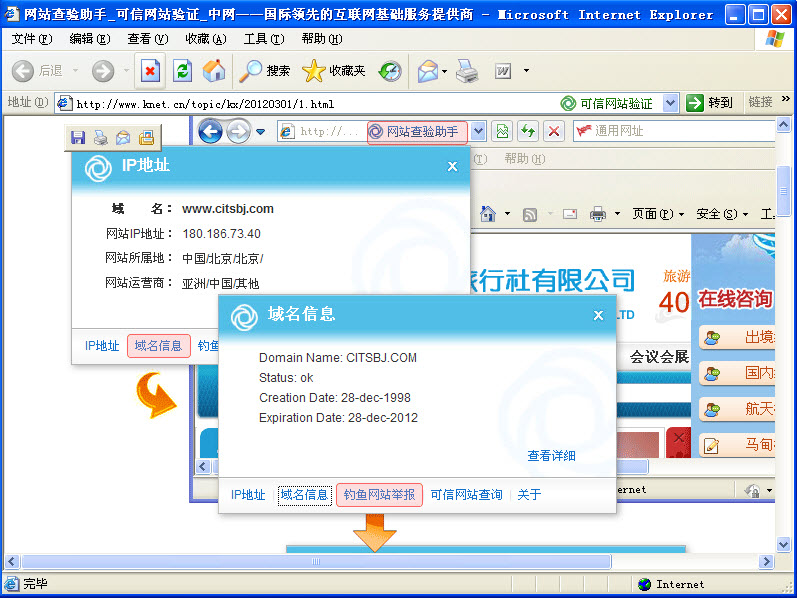
Task: Click 关于 in 域名信息 popup
Action: tap(529, 495)
